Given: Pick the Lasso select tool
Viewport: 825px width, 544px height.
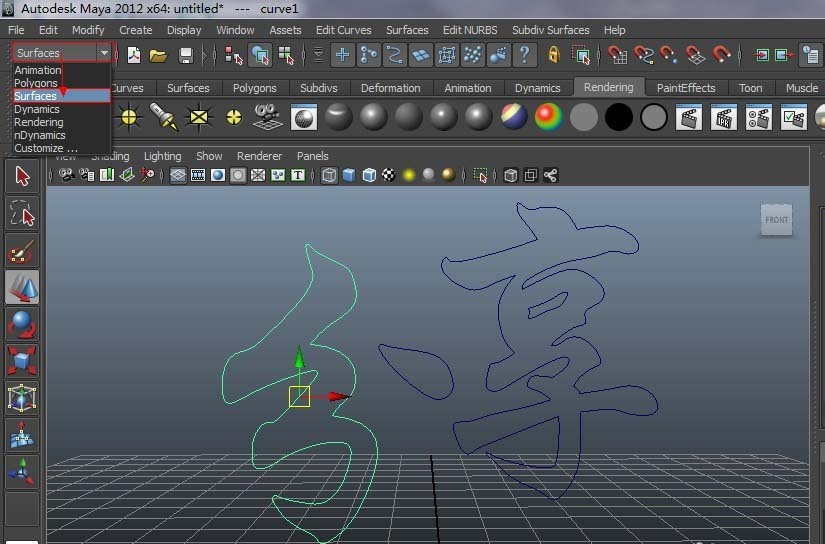Looking at the screenshot, I should pos(22,213).
